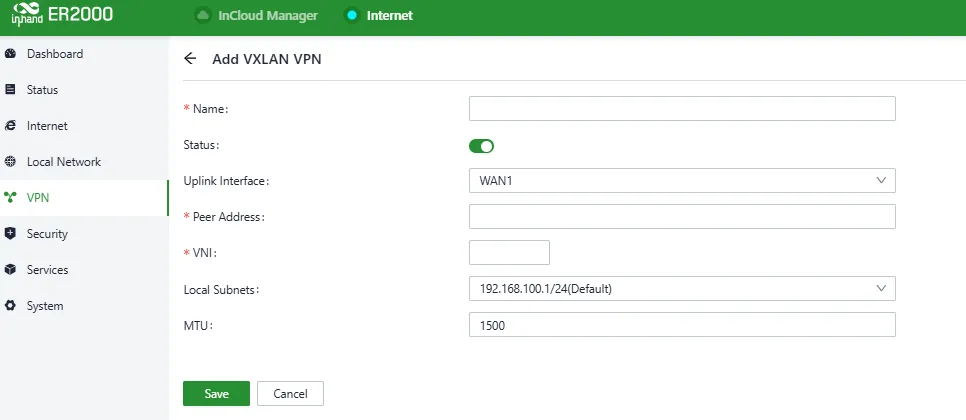Click the InCloud Manager status label
This screenshot has width=966, height=420.
click(x=268, y=15)
